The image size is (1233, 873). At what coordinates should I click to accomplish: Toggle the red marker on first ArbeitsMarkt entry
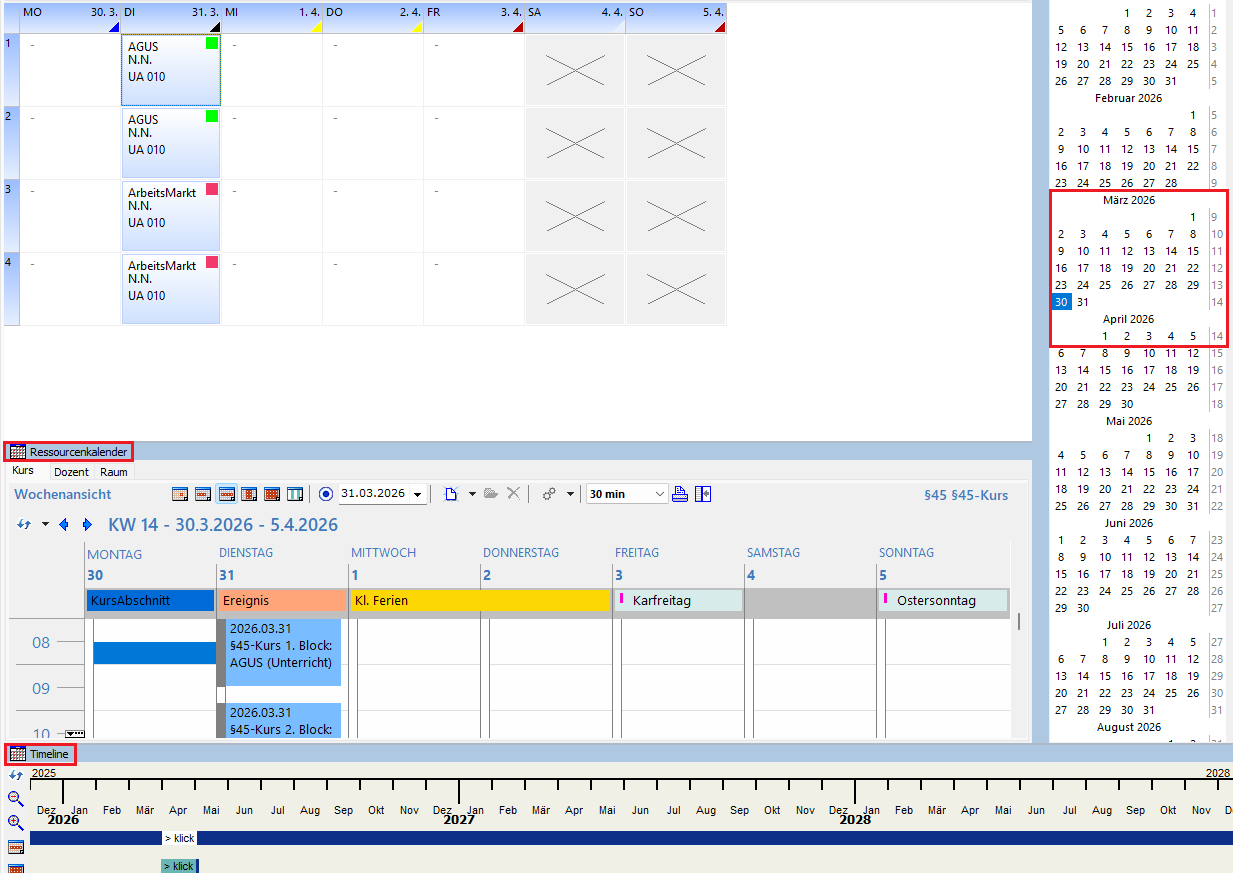(211, 189)
